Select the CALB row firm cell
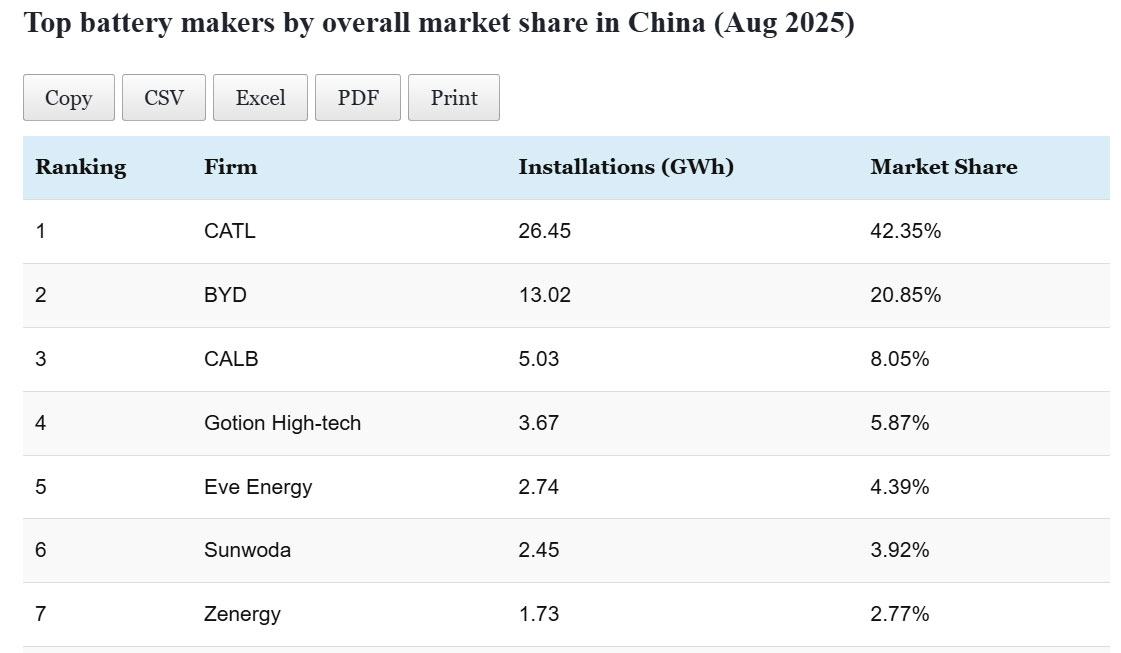Screen dimensions: 1121x653 pos(231,359)
